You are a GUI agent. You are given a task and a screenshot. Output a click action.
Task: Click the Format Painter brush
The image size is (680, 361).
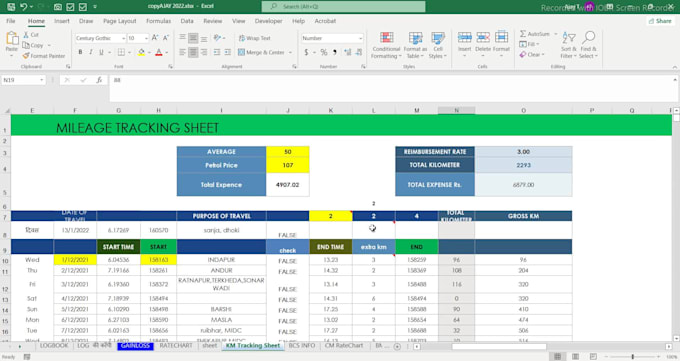(x=44, y=56)
